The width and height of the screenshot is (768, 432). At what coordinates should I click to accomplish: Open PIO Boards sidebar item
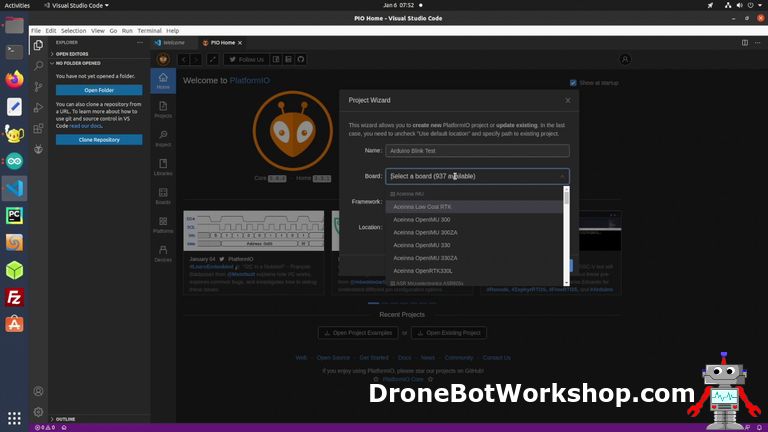163,196
